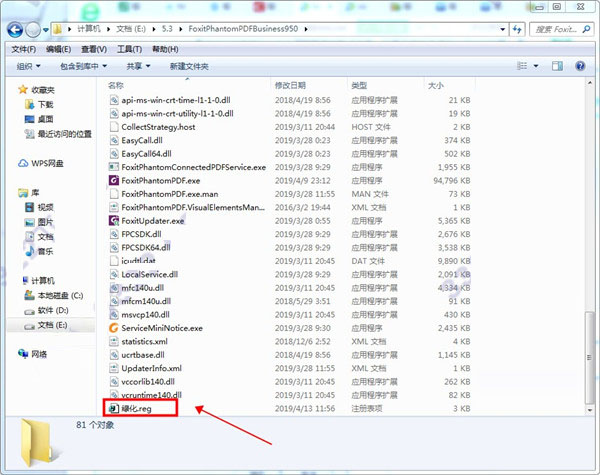
Task: Select file ucrtbase.dll
Action: coord(143,355)
